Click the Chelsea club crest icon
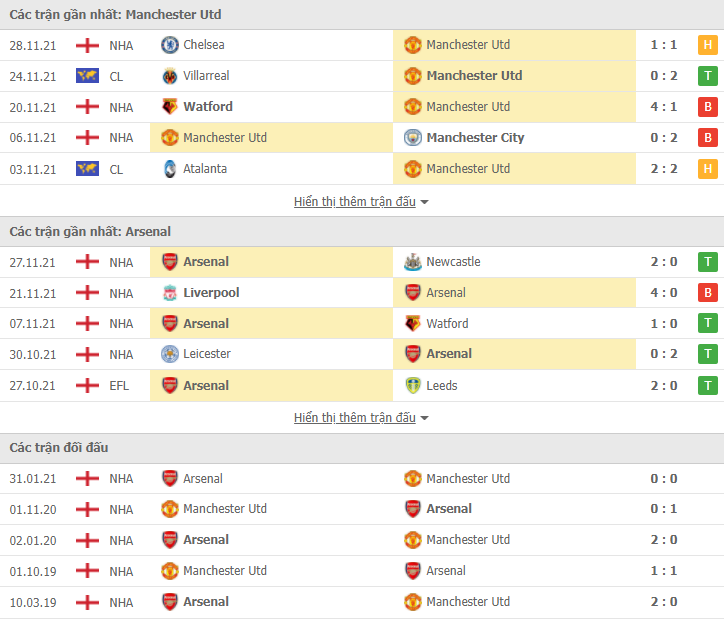724x619 pixels. [169, 45]
